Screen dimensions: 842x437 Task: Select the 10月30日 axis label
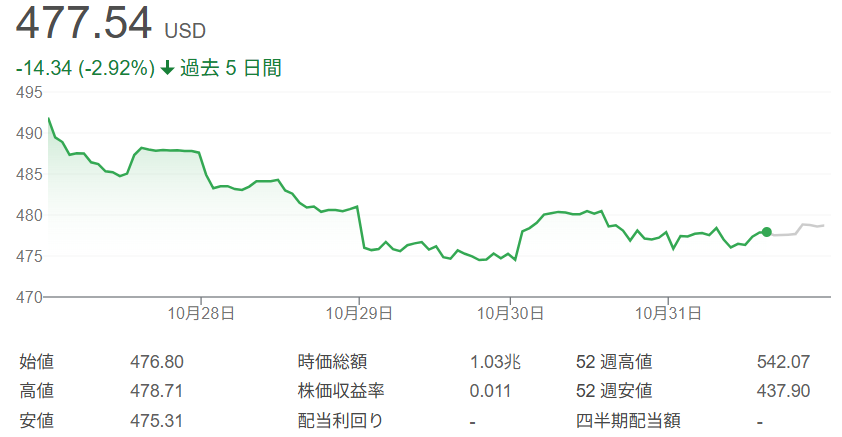[510, 313]
